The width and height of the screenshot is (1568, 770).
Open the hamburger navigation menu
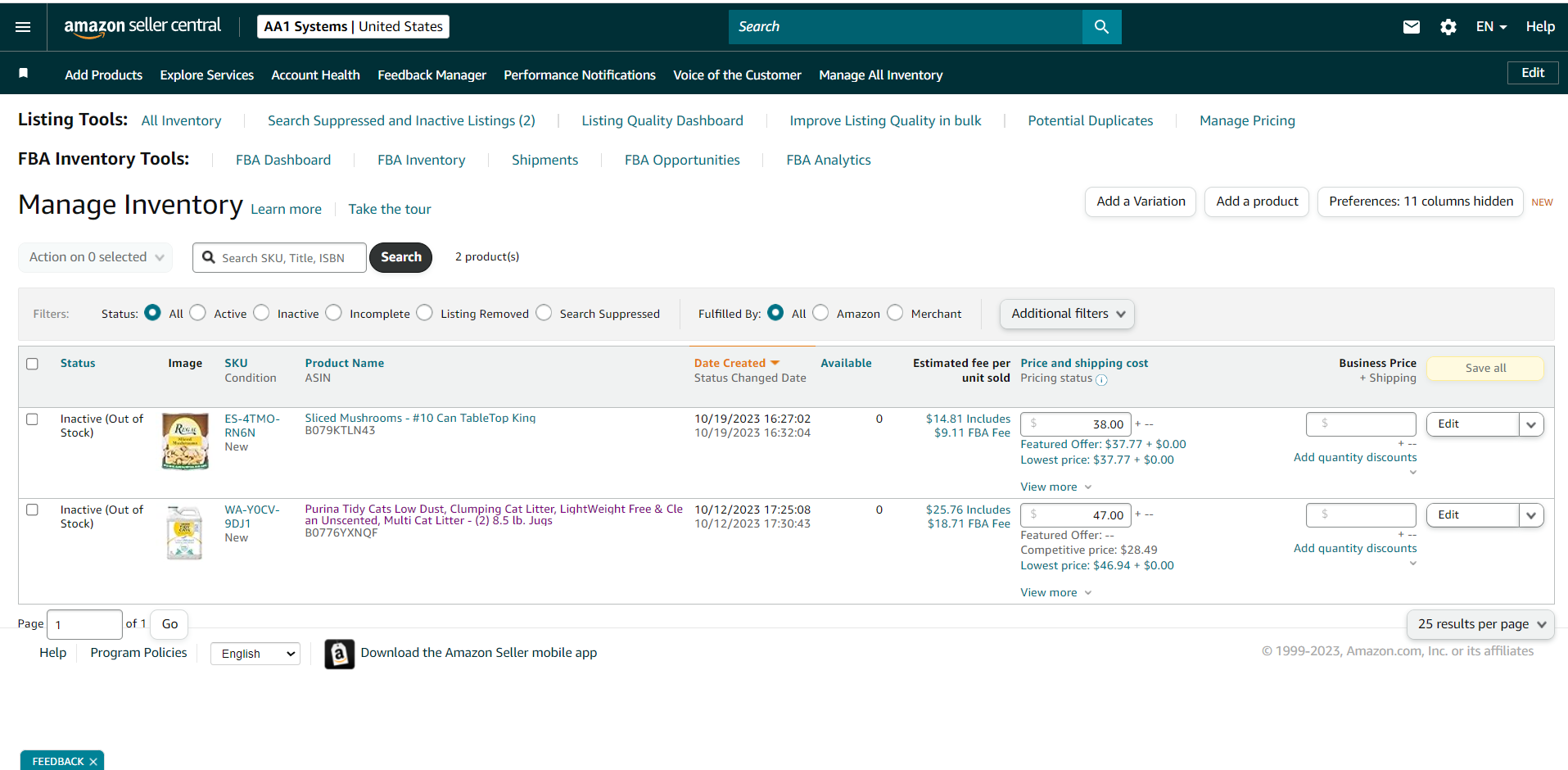tap(23, 27)
